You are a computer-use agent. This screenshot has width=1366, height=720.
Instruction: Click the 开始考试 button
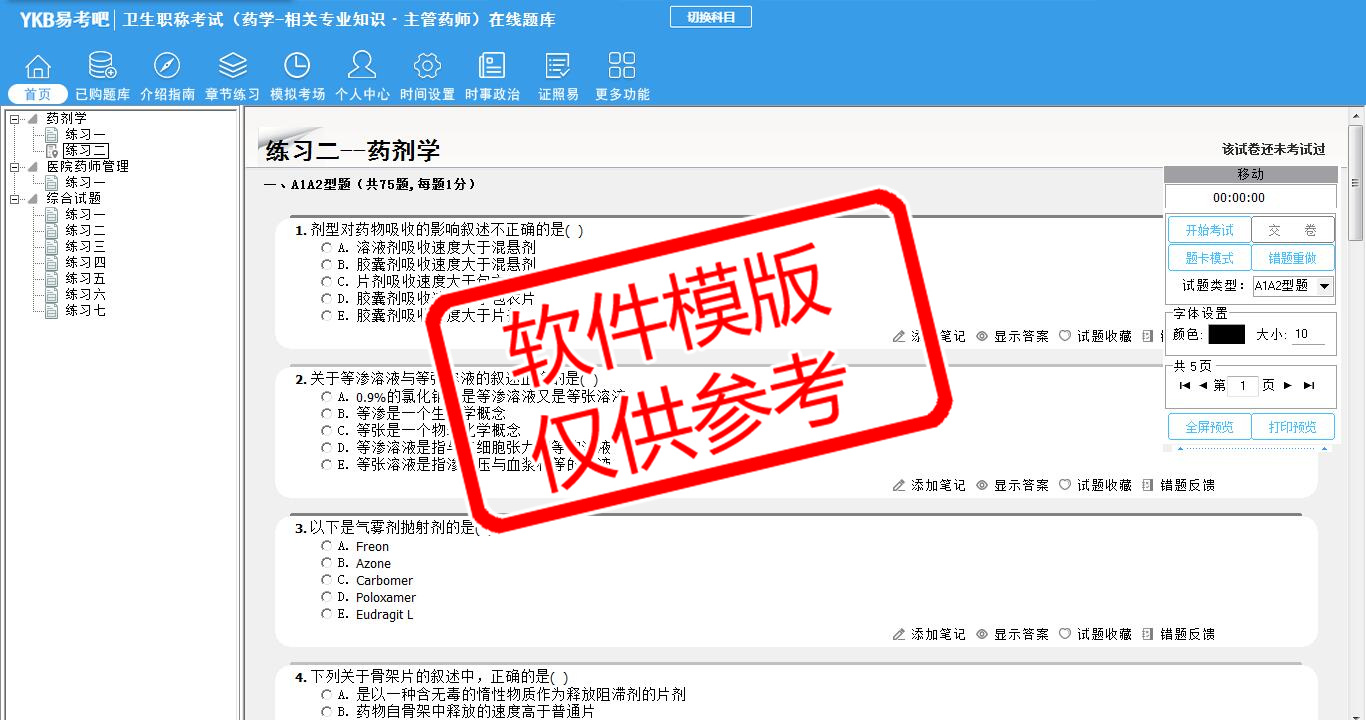coord(1209,230)
